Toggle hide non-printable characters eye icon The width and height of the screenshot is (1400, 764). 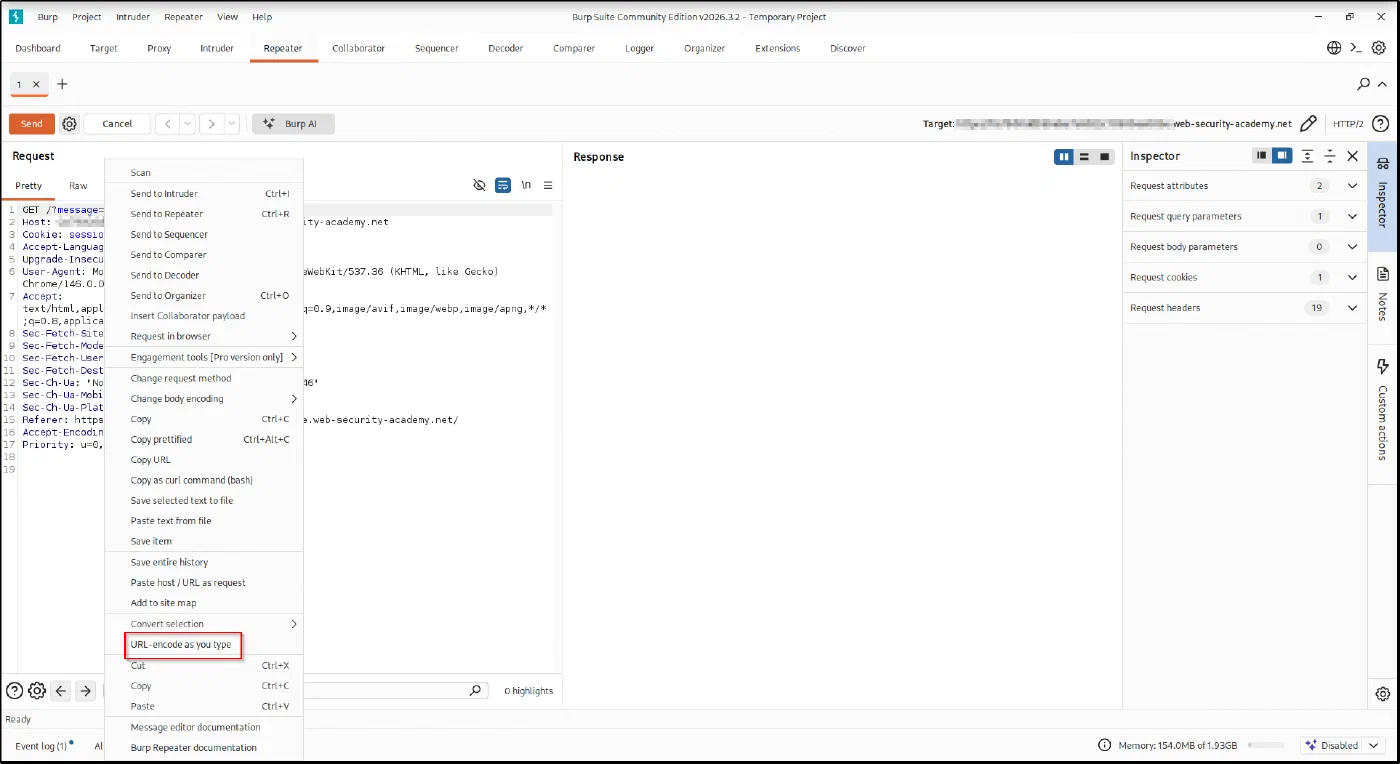point(479,185)
